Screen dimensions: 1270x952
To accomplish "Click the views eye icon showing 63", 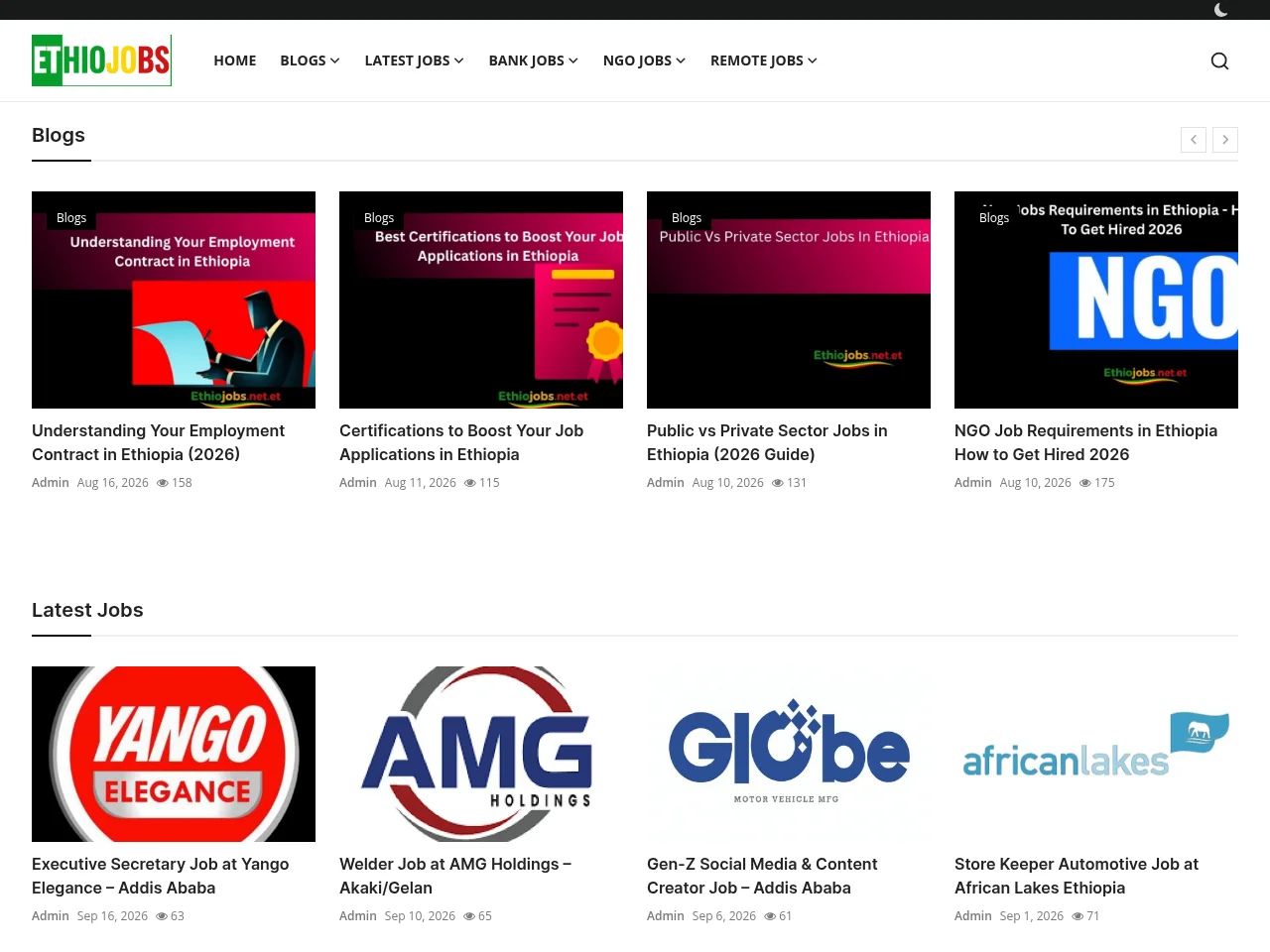I will pyautogui.click(x=162, y=916).
